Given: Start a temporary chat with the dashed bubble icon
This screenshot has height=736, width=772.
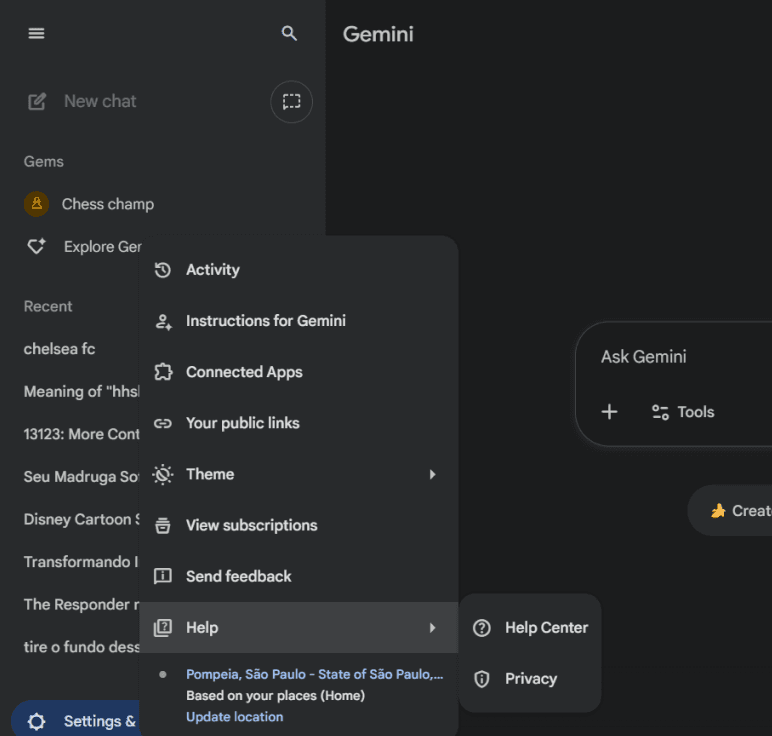Looking at the screenshot, I should tap(291, 102).
